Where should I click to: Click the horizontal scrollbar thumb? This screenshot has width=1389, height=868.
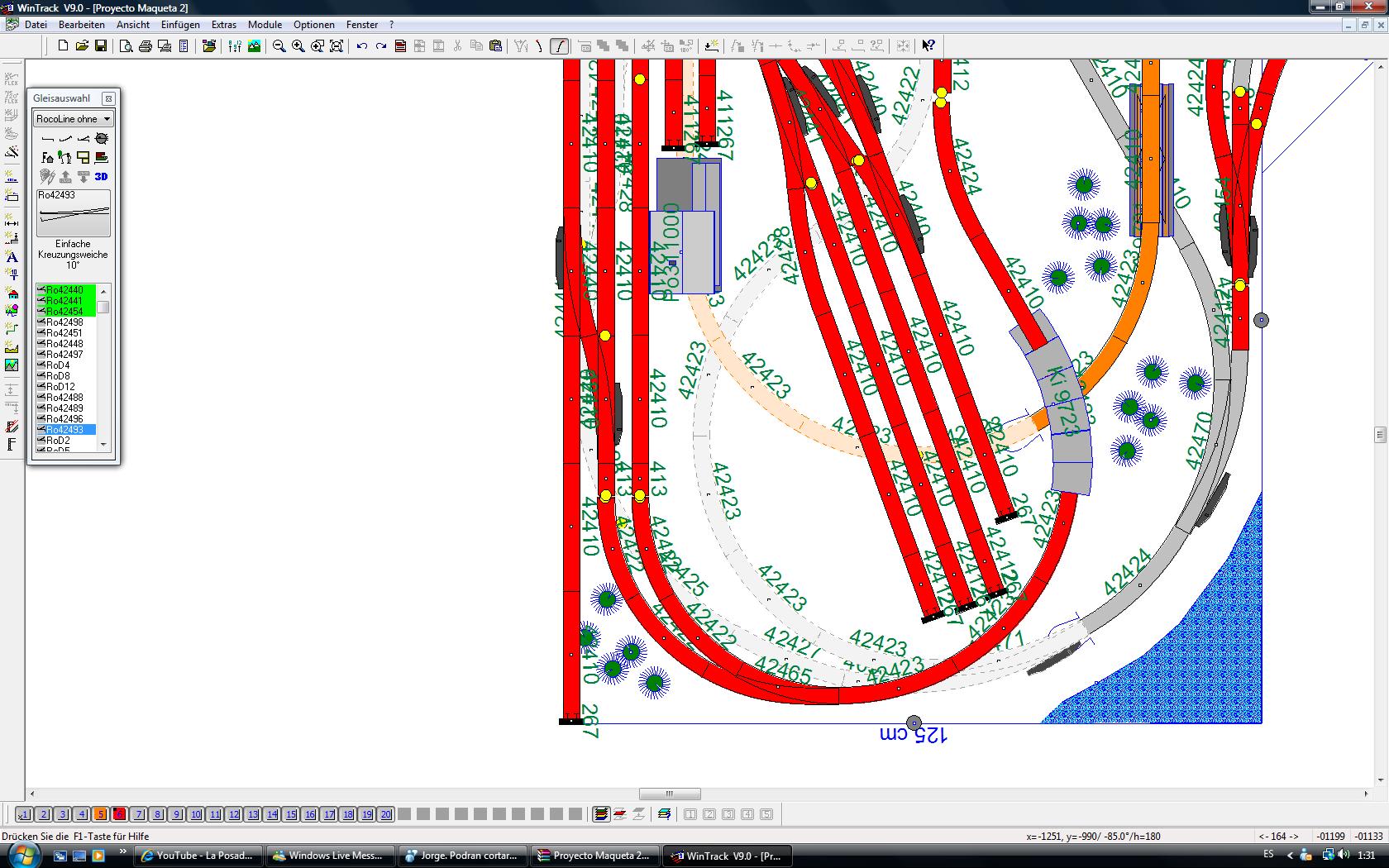click(x=670, y=794)
